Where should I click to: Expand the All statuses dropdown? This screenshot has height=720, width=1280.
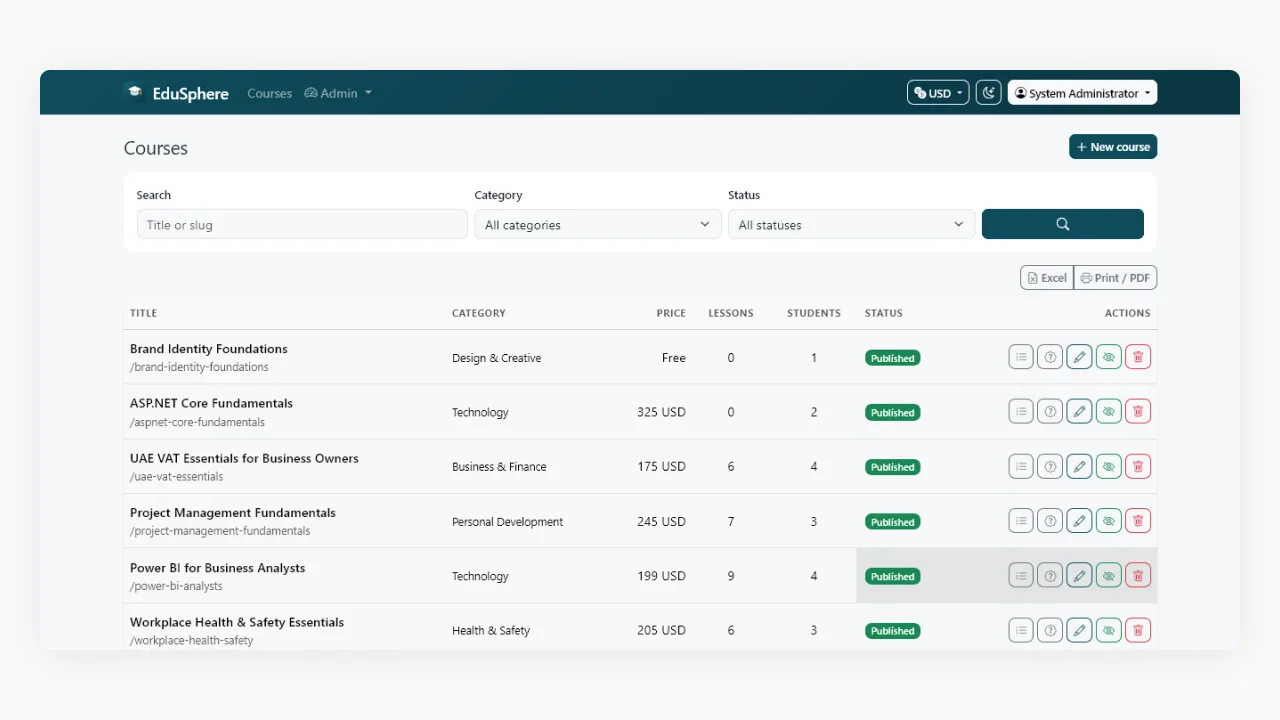851,224
